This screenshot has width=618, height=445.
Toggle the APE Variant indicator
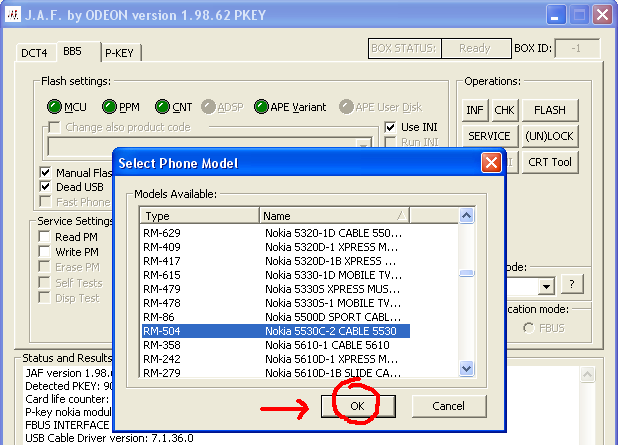261,106
